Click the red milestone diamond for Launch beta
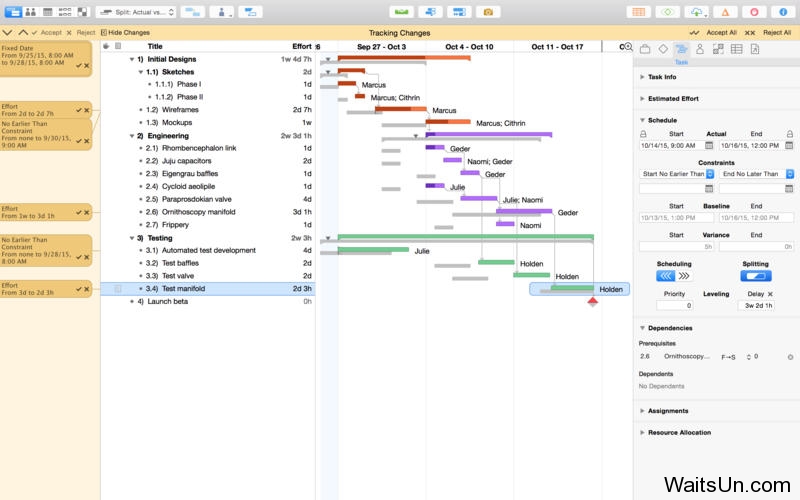The image size is (800, 500). [x=592, y=302]
